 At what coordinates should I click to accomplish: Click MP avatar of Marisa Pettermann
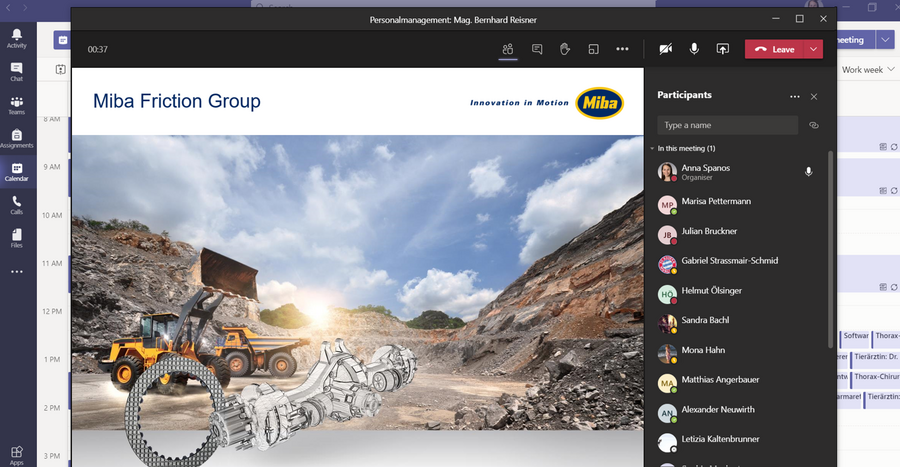667,204
